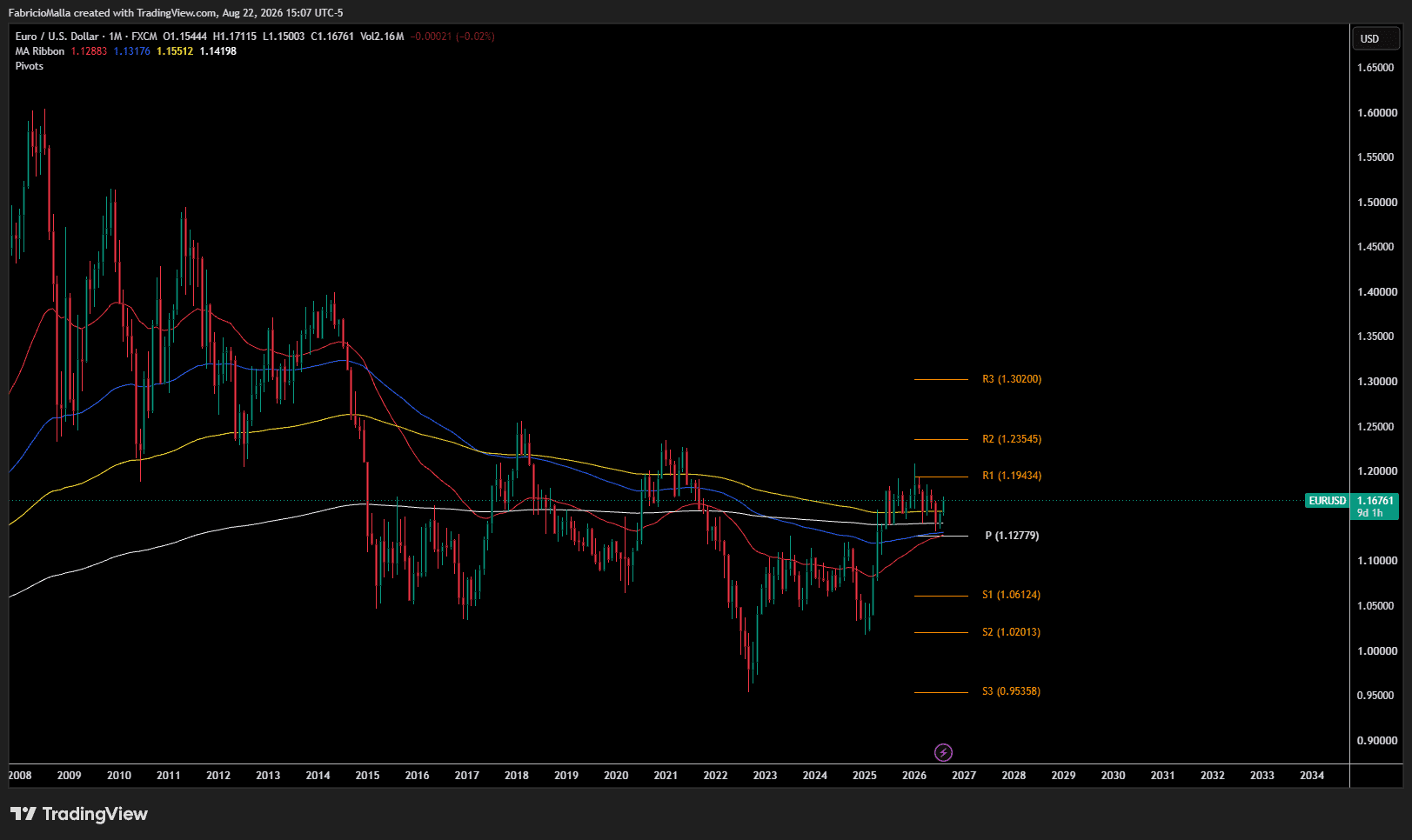The image size is (1412, 840).
Task: Click the 1.30000 price axis label
Action: (1377, 382)
